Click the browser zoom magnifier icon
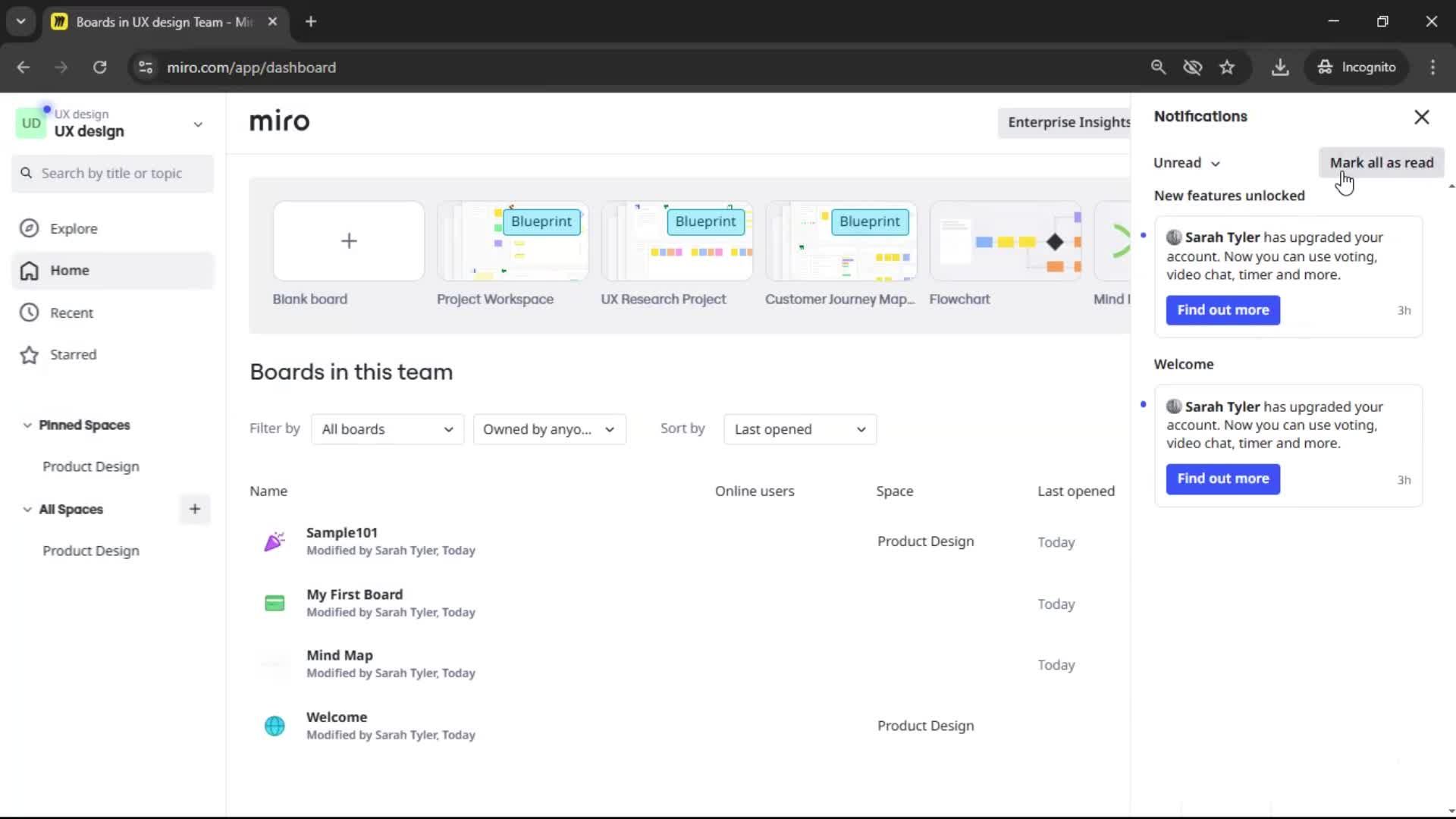The height and width of the screenshot is (819, 1456). coord(1158,67)
